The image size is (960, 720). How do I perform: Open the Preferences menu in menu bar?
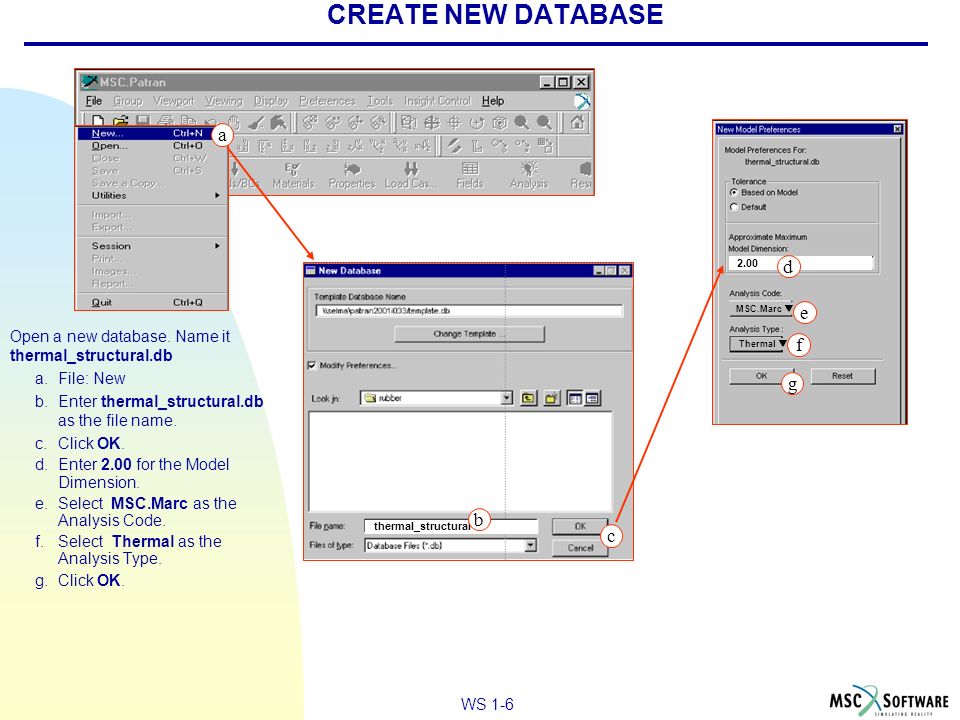click(328, 101)
